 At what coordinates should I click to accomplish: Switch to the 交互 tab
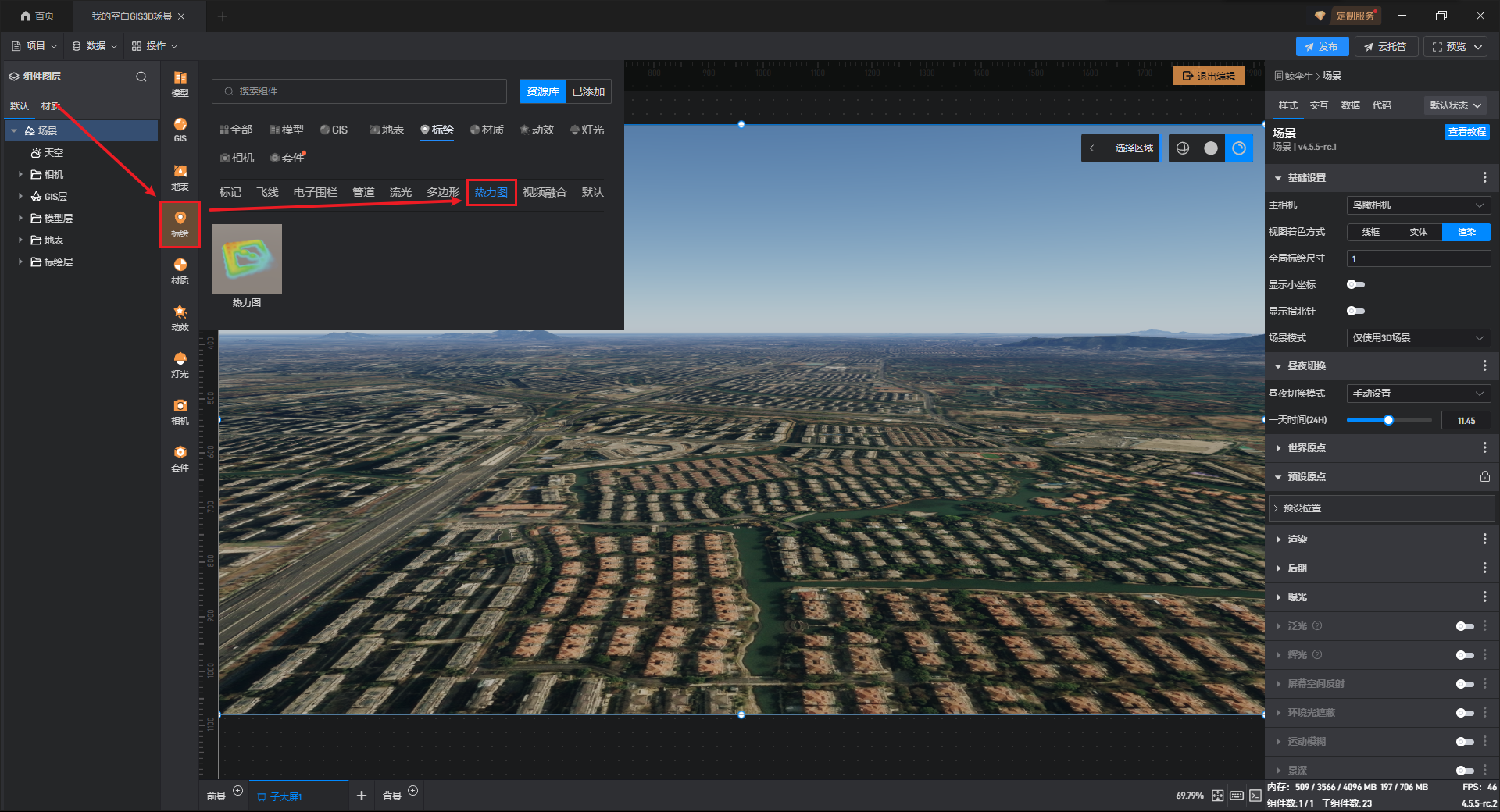pos(1319,105)
